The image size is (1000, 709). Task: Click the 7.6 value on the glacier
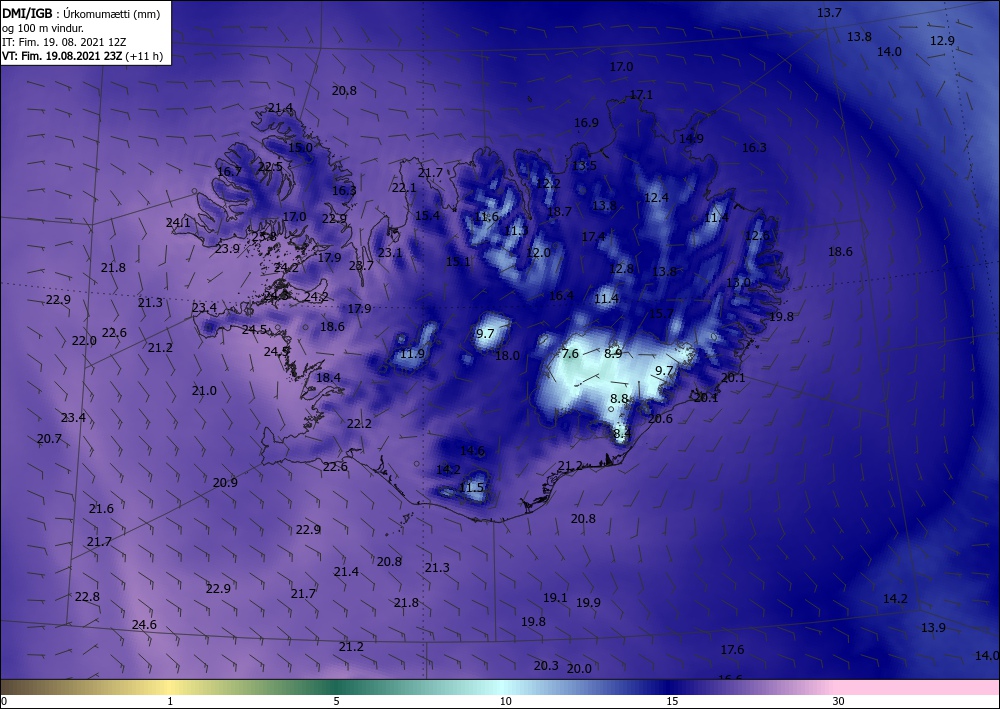[x=570, y=354]
